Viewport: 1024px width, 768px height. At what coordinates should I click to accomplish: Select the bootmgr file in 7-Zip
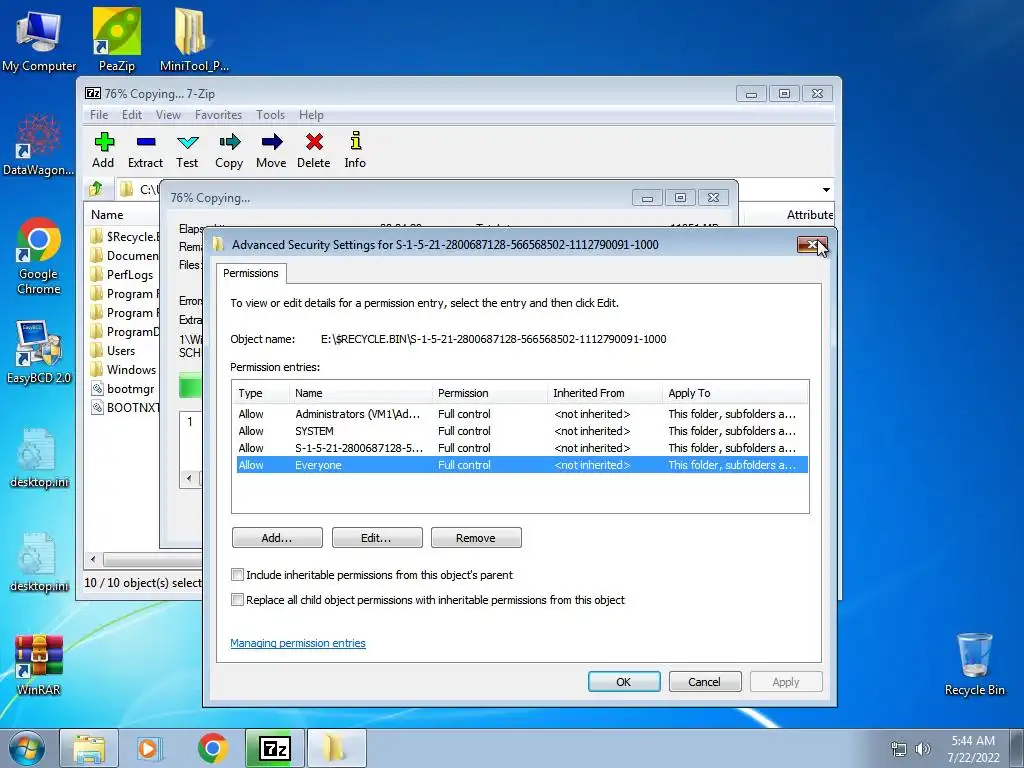[x=125, y=389]
